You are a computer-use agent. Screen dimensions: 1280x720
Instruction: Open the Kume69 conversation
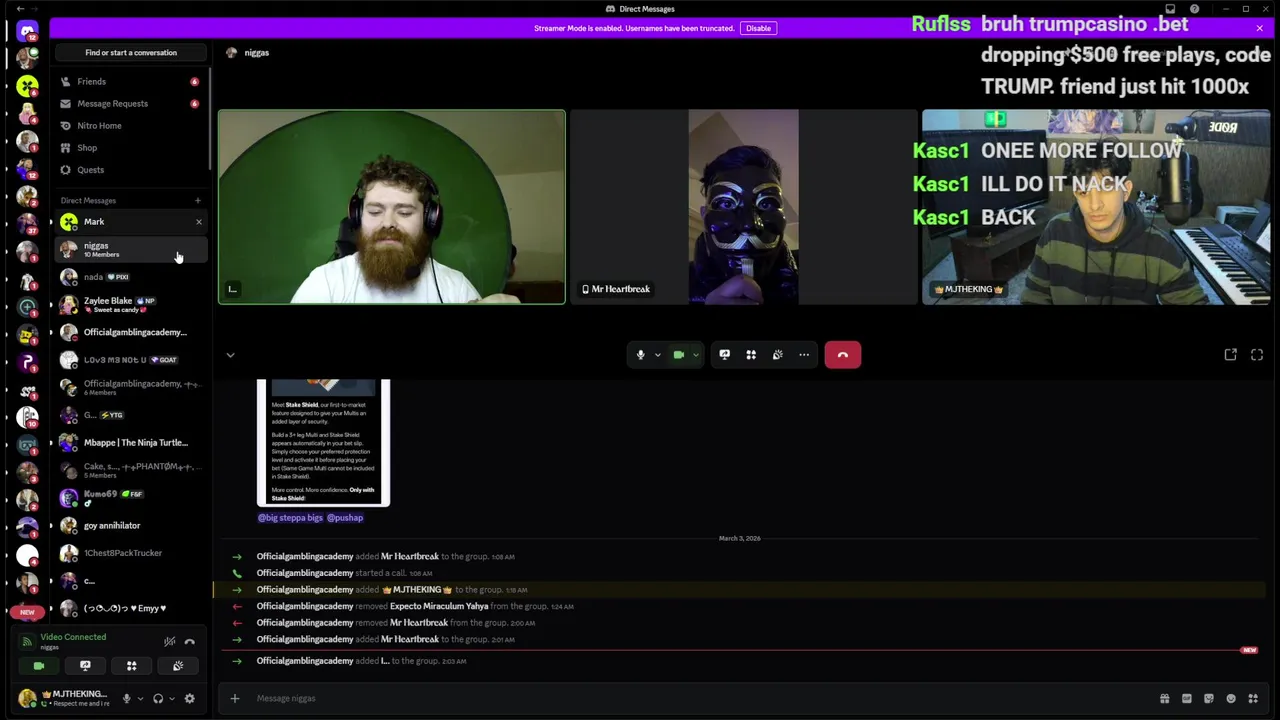click(130, 497)
